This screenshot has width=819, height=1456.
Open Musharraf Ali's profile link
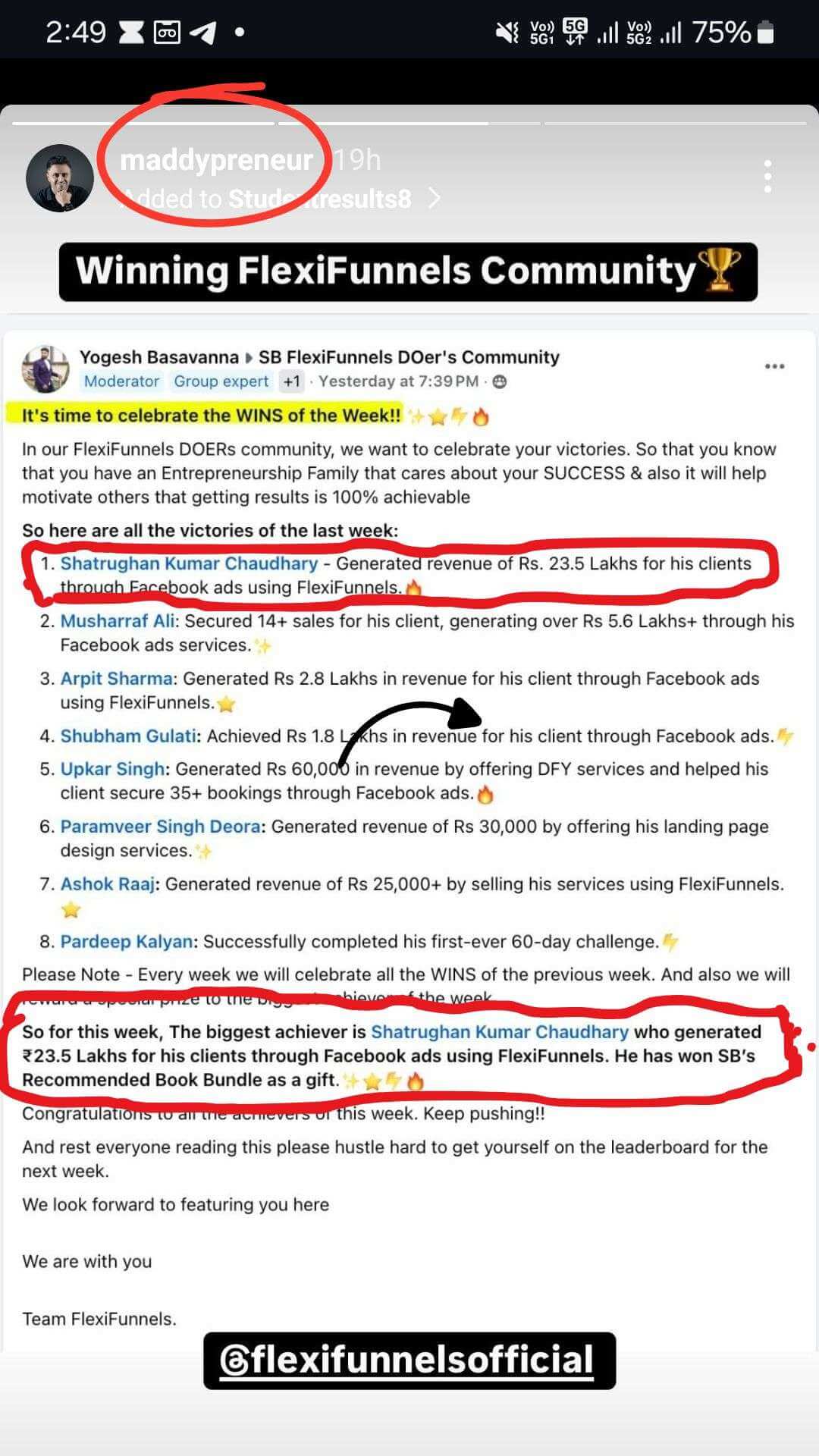coord(118,621)
